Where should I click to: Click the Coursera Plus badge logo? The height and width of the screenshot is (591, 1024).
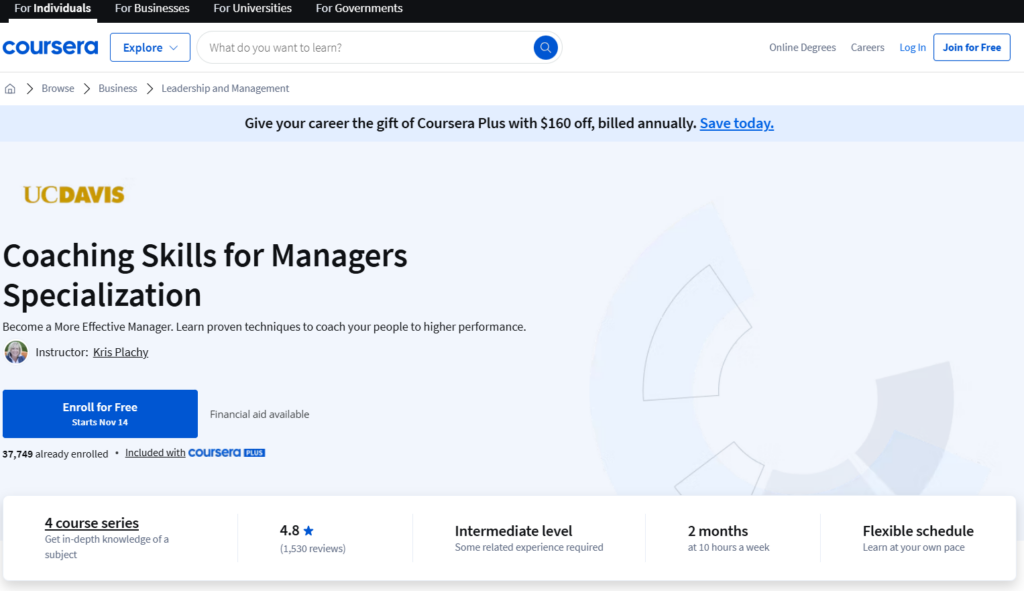[227, 453]
